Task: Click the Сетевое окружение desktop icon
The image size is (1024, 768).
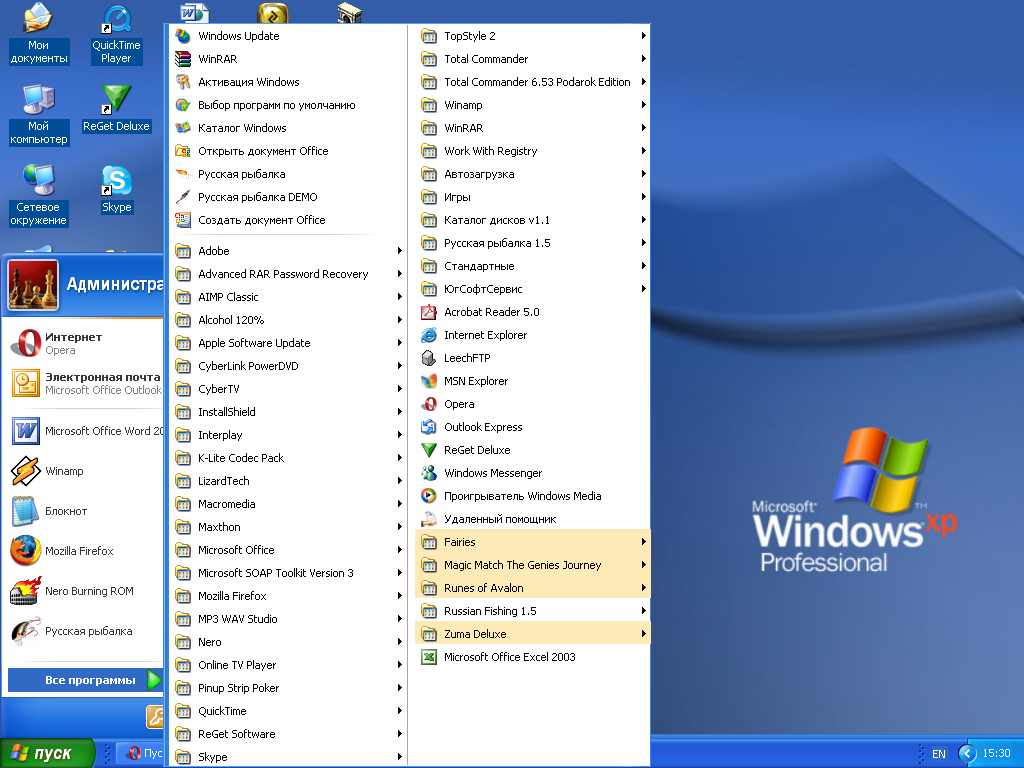Action: click(39, 181)
